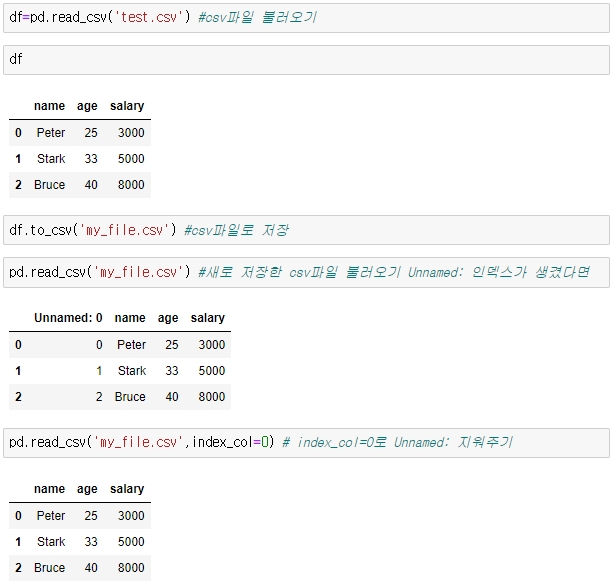This screenshot has width=614, height=586.
Task: Click age 40 in the Unnamed table
Action: [x=172, y=396]
